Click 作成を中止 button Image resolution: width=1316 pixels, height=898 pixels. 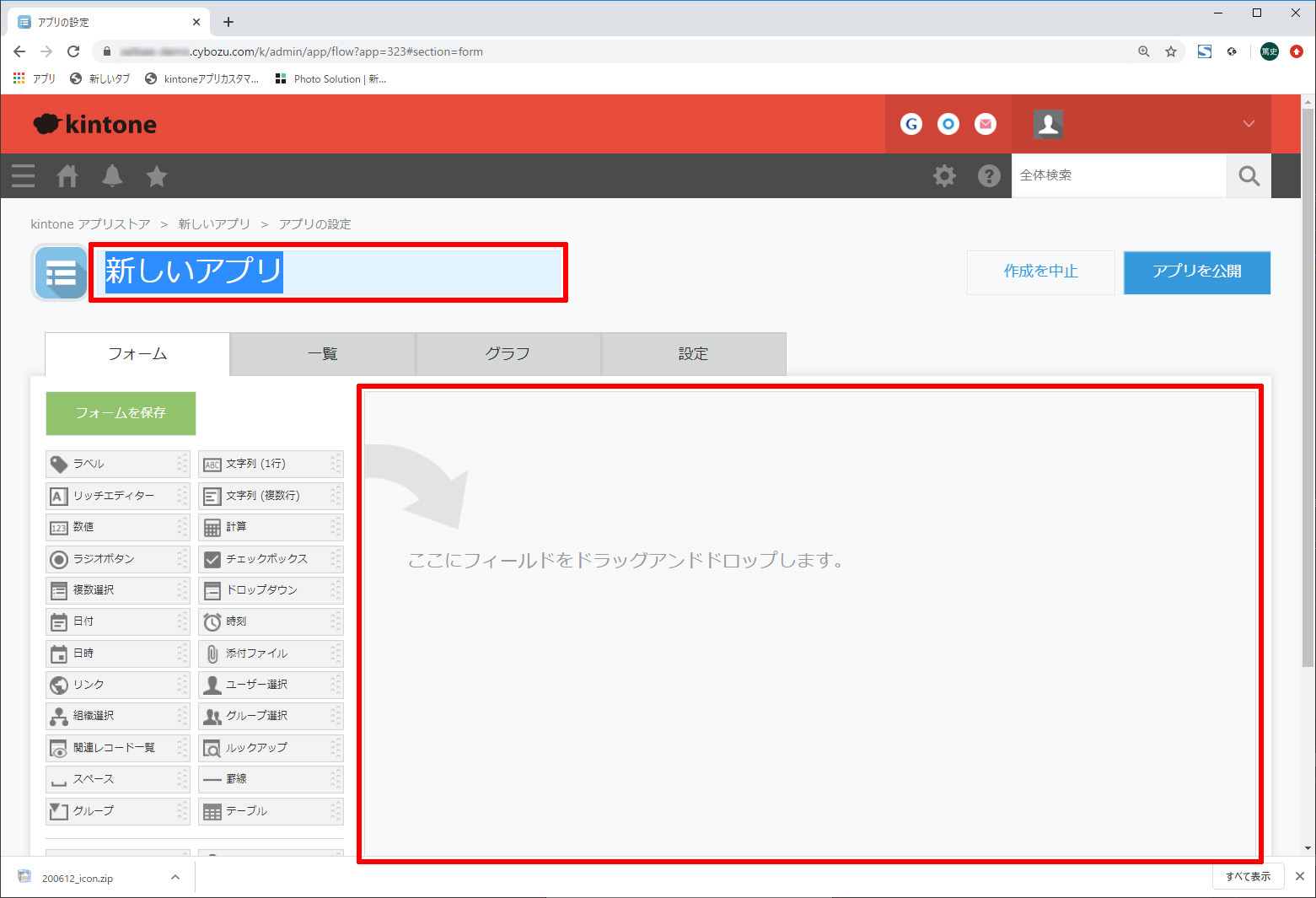point(1041,272)
